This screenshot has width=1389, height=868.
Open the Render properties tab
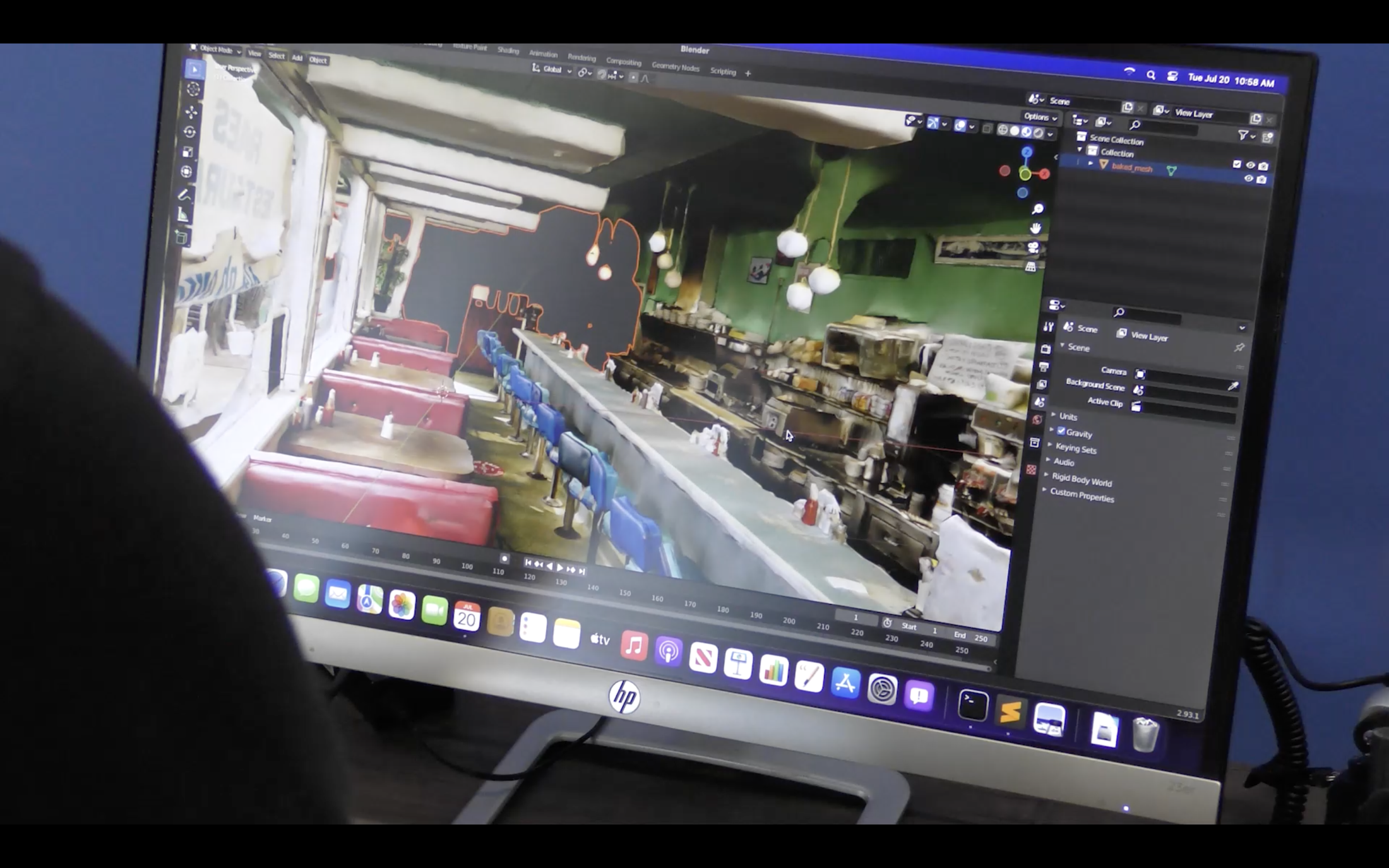1046,348
